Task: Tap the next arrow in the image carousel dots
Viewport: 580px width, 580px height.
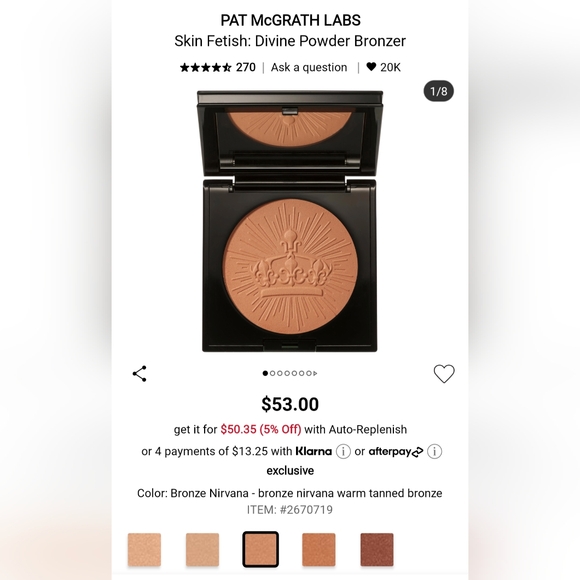Action: tap(315, 373)
